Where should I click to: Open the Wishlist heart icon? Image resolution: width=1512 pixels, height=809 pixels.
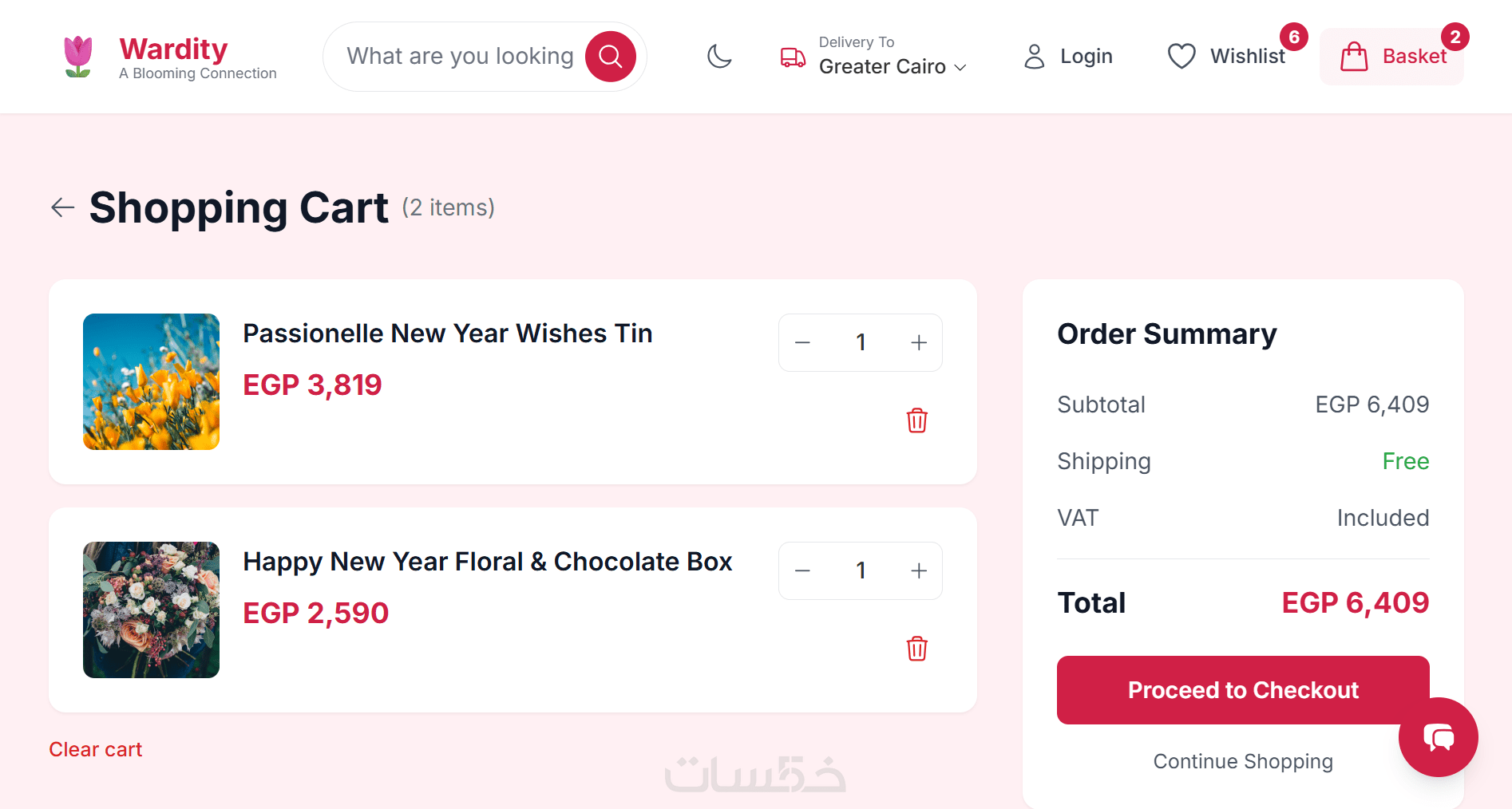point(1181,57)
